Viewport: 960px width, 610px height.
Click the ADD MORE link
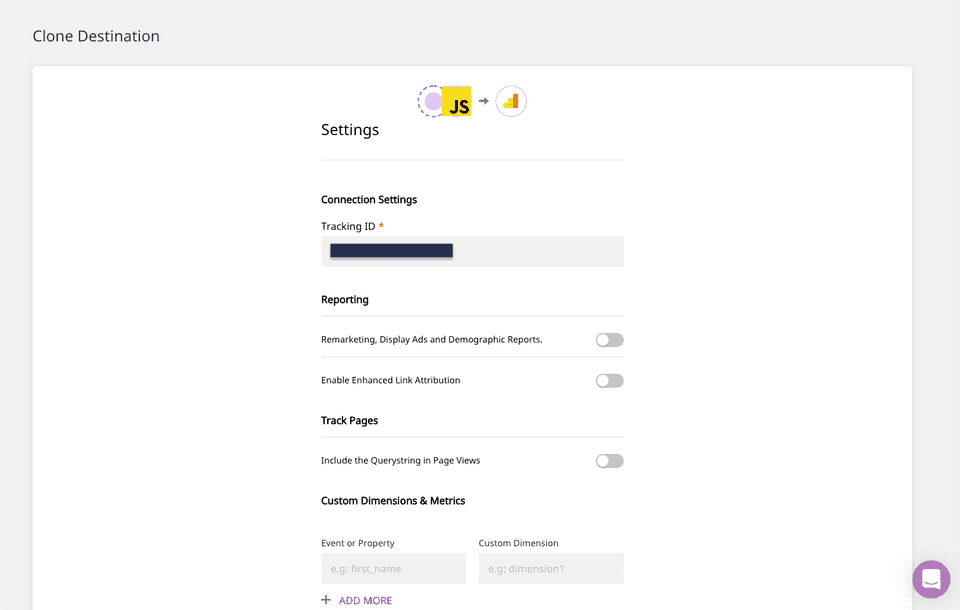click(x=364, y=599)
